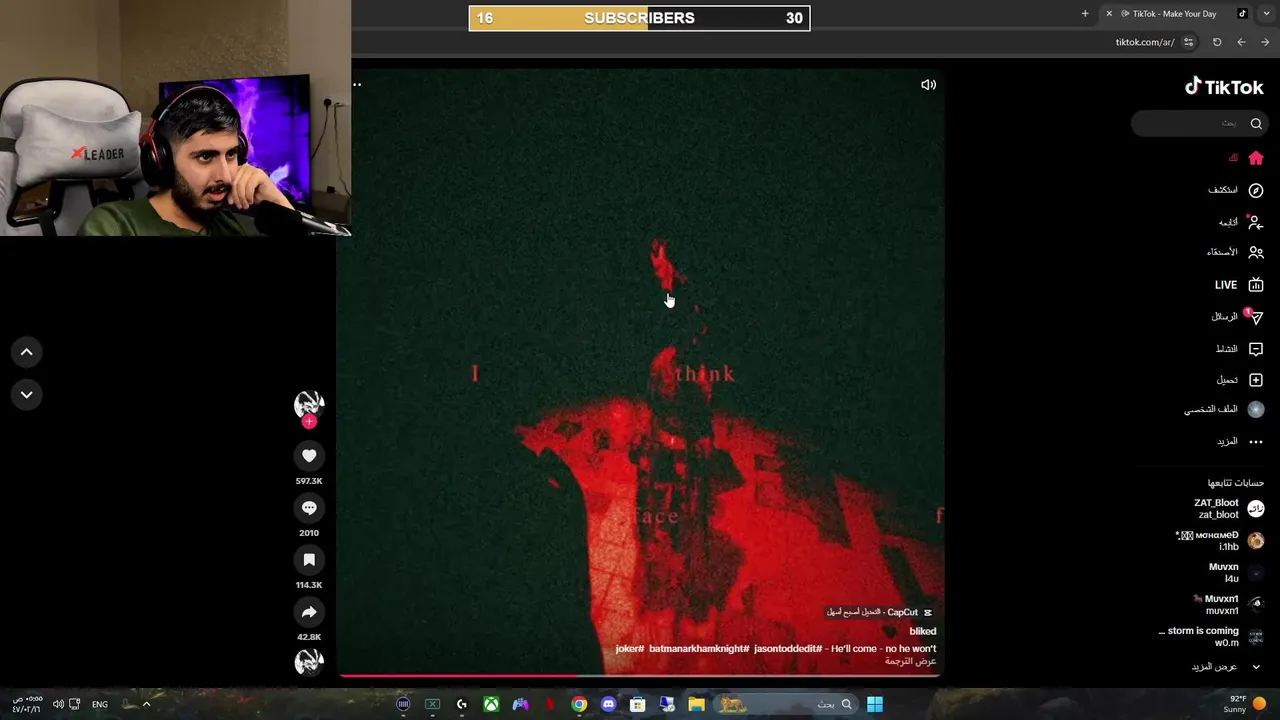
Task: Mute the video with the speaker icon
Action: point(928,85)
